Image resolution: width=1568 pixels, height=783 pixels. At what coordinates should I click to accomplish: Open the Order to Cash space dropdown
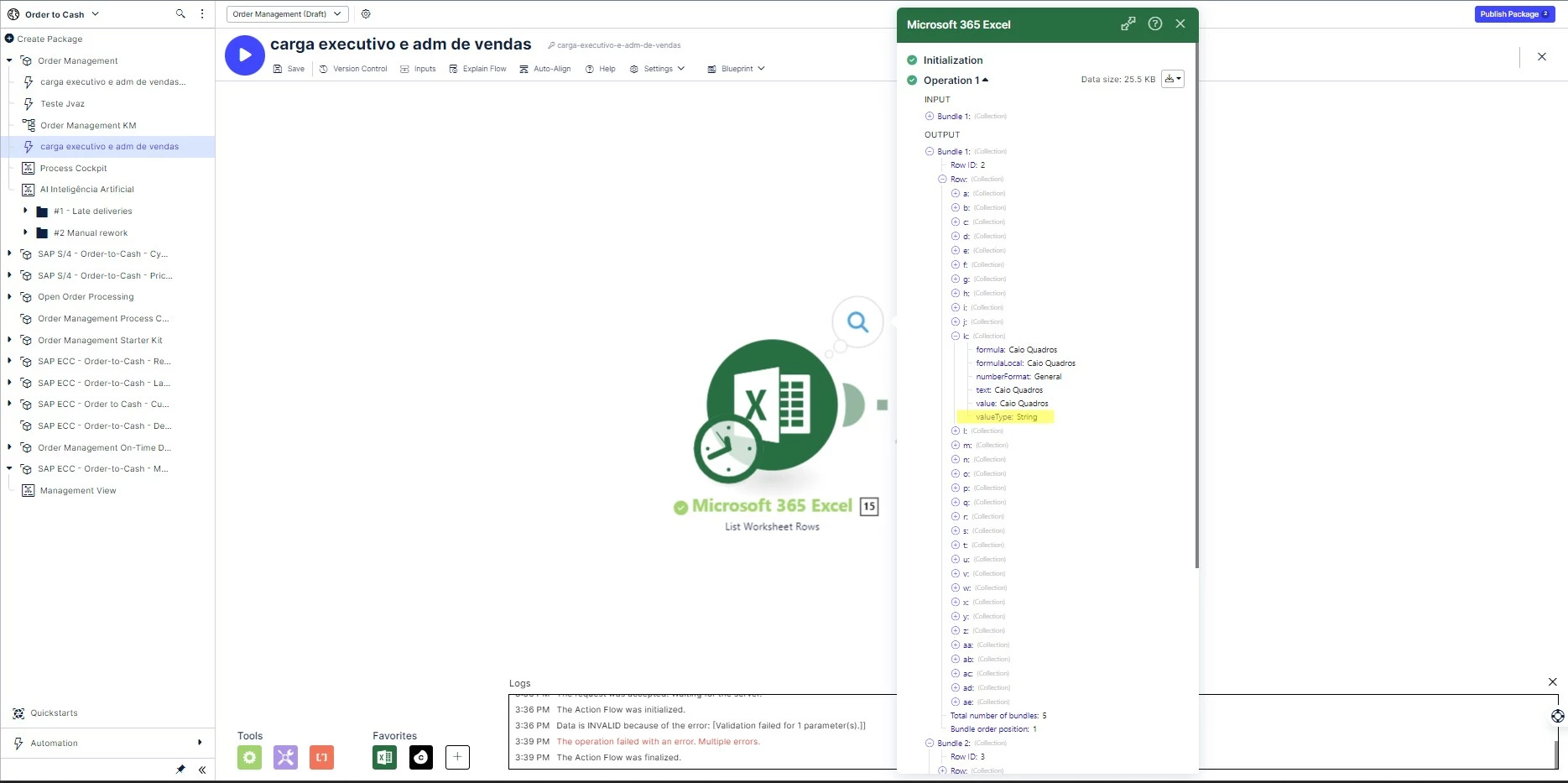pyautogui.click(x=95, y=14)
